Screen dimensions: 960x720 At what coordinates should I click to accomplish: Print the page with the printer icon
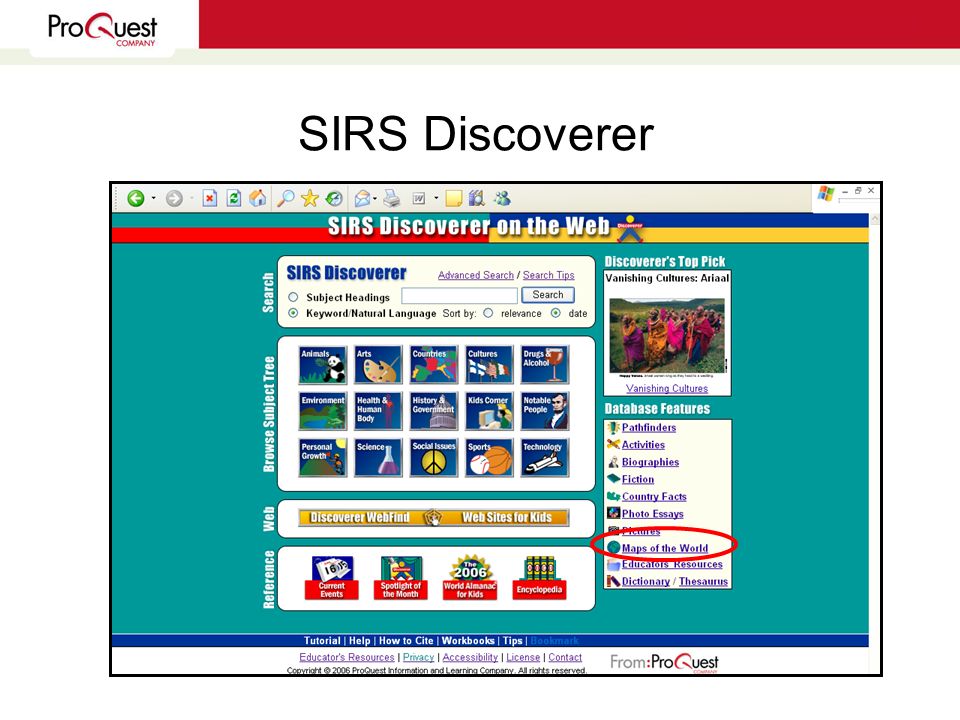[391, 198]
